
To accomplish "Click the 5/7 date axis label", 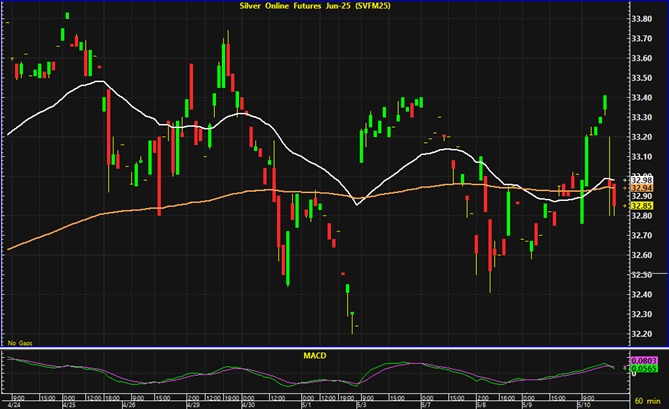I will [x=425, y=405].
